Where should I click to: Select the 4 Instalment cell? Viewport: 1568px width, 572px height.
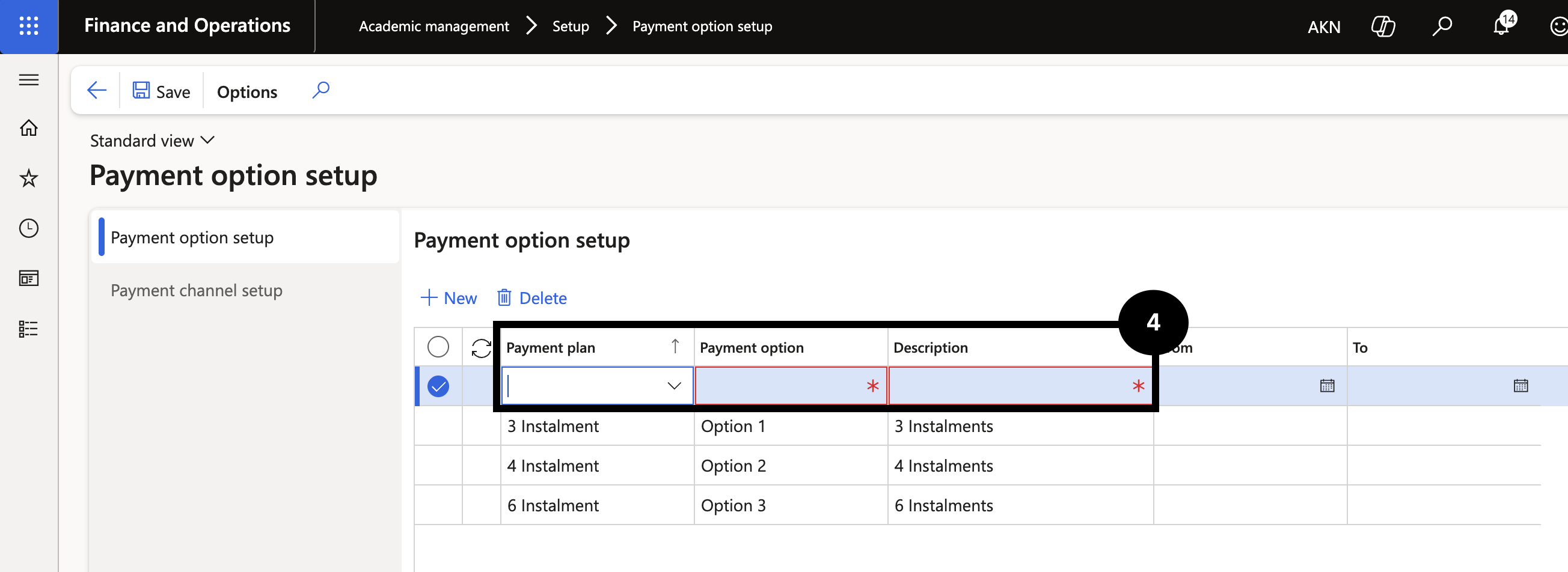(x=597, y=466)
